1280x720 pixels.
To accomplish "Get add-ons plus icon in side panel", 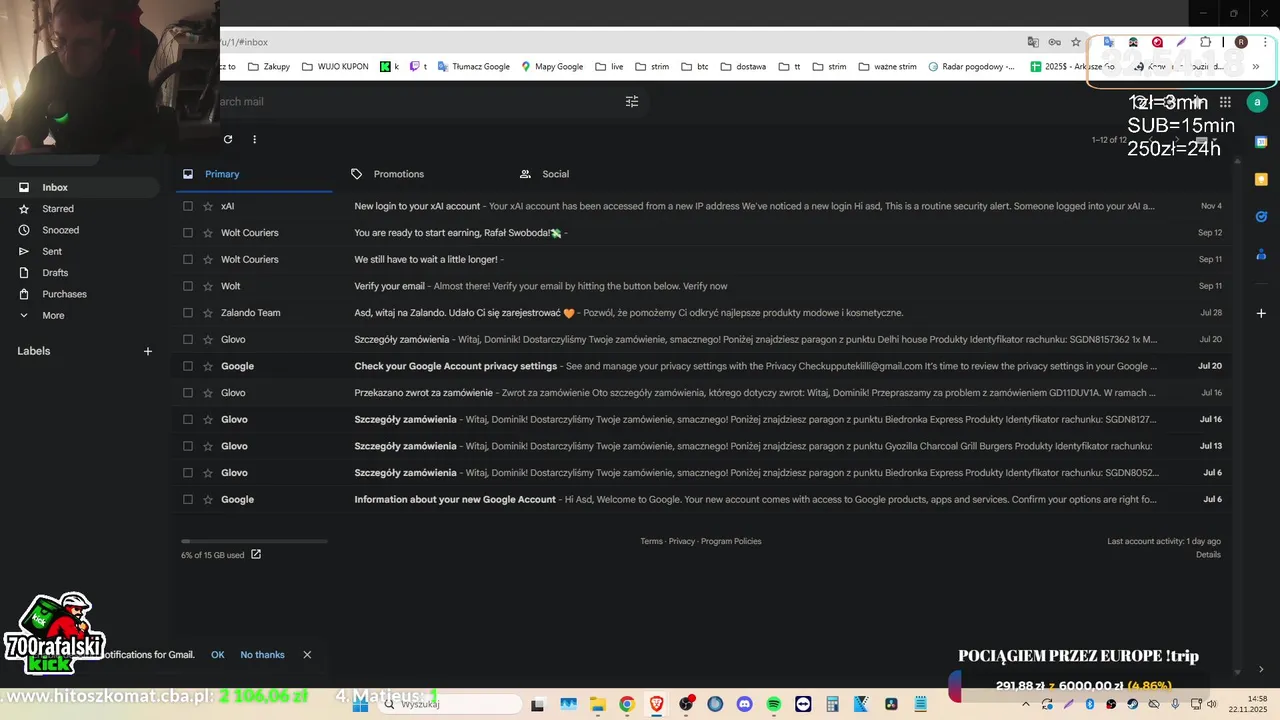I will pos(1261,313).
